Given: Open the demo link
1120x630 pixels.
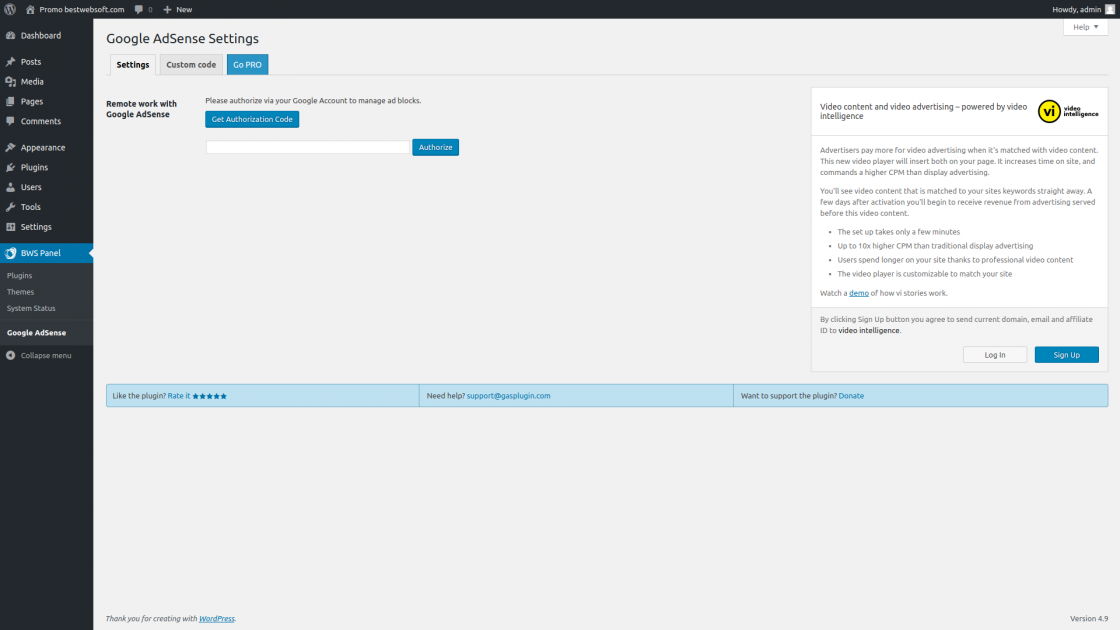Looking at the screenshot, I should pyautogui.click(x=859, y=293).
